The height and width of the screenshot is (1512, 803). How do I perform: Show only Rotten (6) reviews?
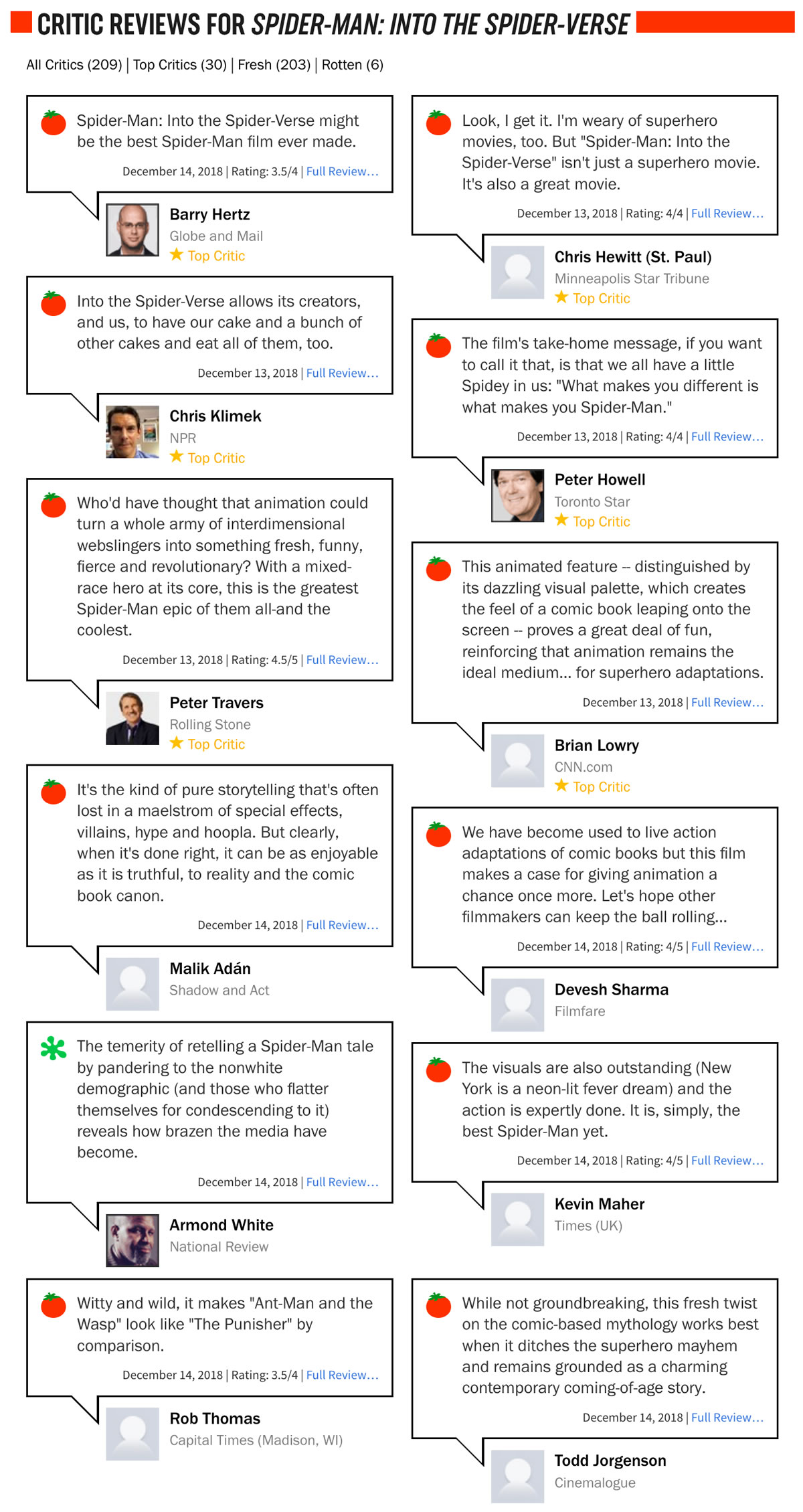point(352,65)
